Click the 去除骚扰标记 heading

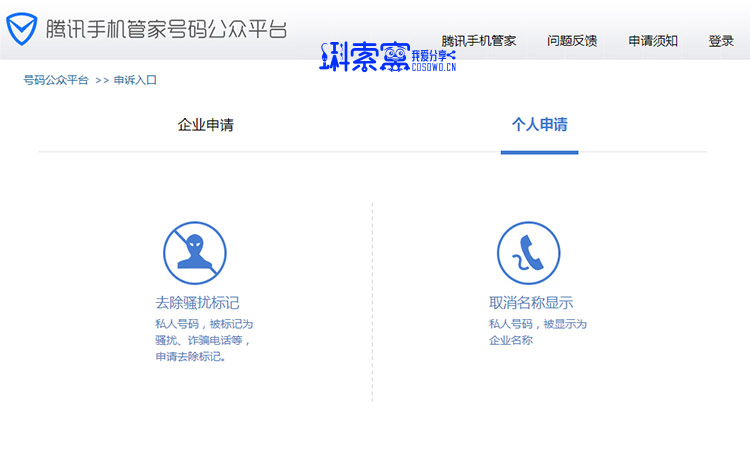[x=197, y=303]
